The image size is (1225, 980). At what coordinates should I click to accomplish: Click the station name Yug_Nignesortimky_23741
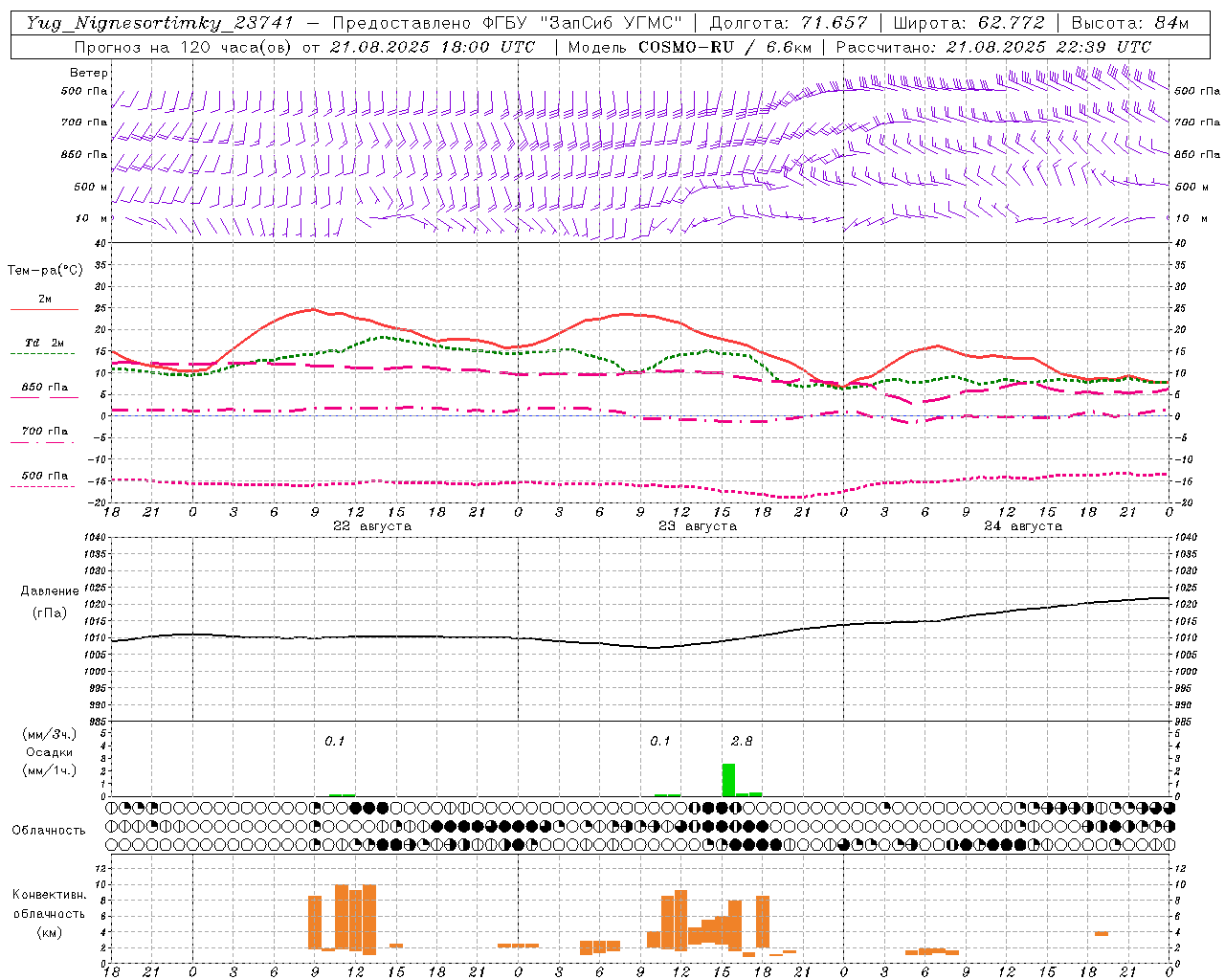(160, 23)
